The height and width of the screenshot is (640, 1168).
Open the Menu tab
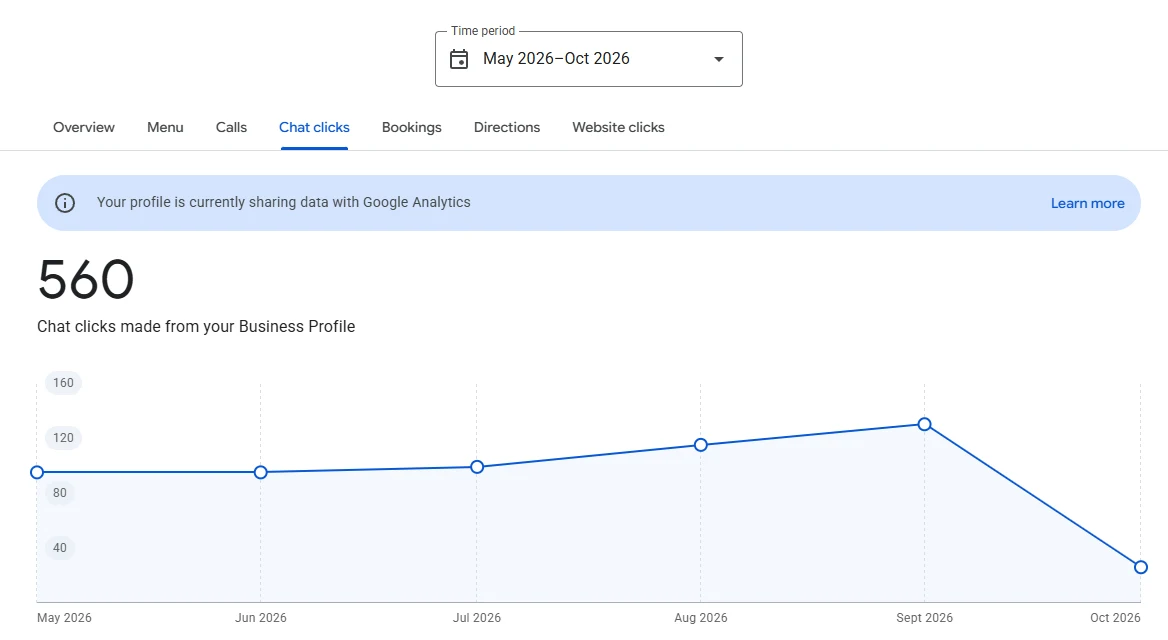coord(165,127)
